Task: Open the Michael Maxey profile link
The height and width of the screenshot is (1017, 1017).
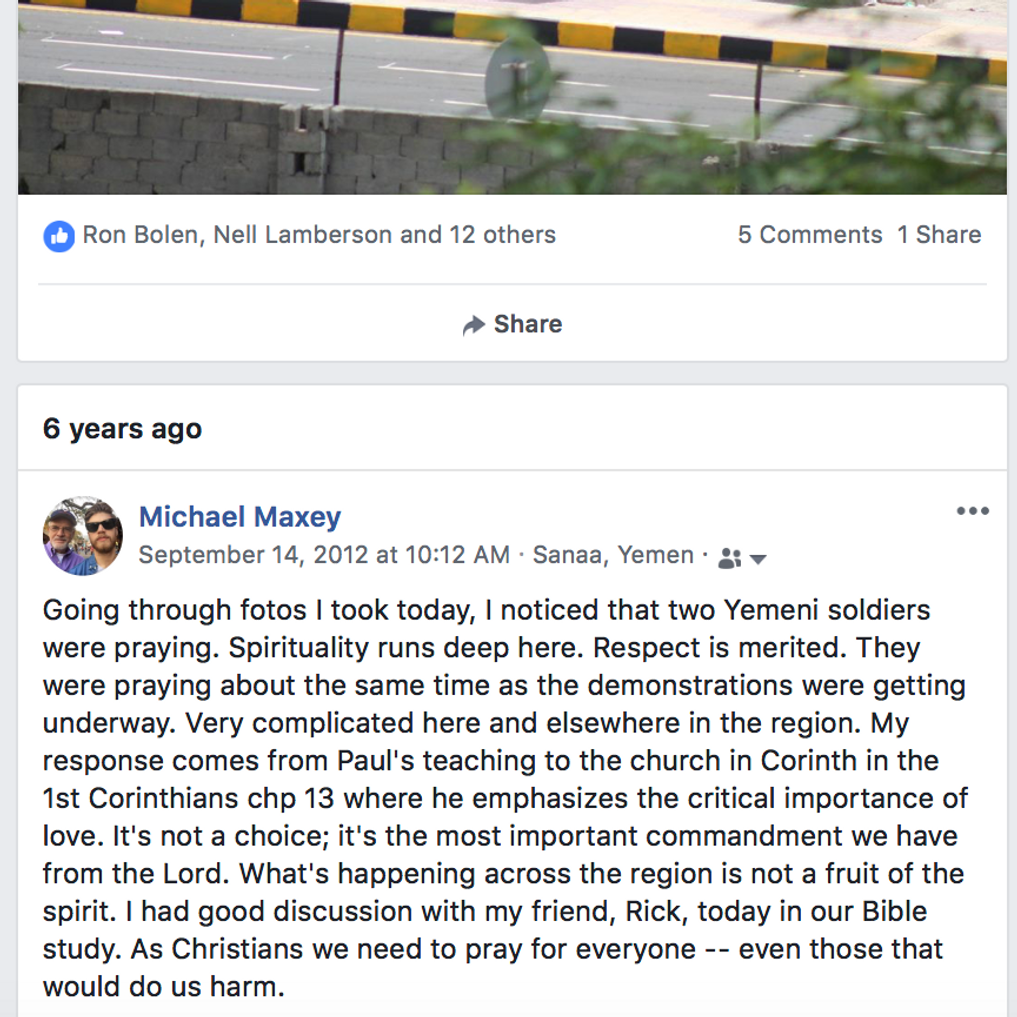Action: pos(239,517)
